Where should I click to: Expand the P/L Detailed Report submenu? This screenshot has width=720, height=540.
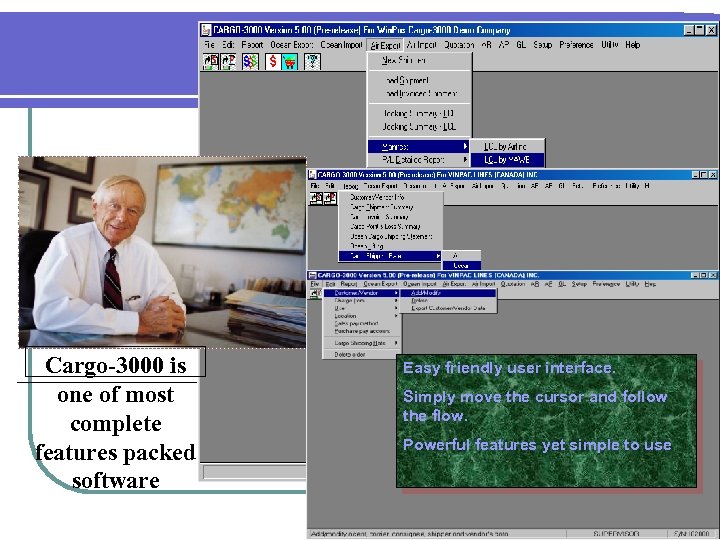tap(420, 159)
